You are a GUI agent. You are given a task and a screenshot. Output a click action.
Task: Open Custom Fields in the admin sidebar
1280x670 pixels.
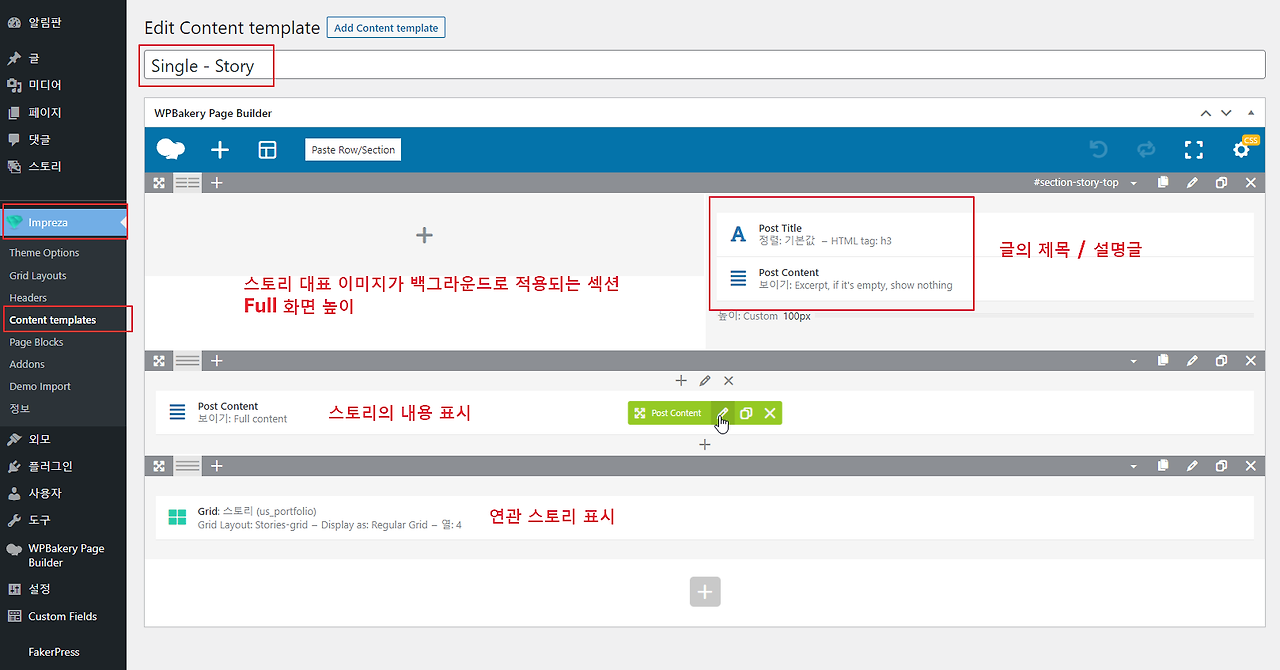(x=63, y=616)
